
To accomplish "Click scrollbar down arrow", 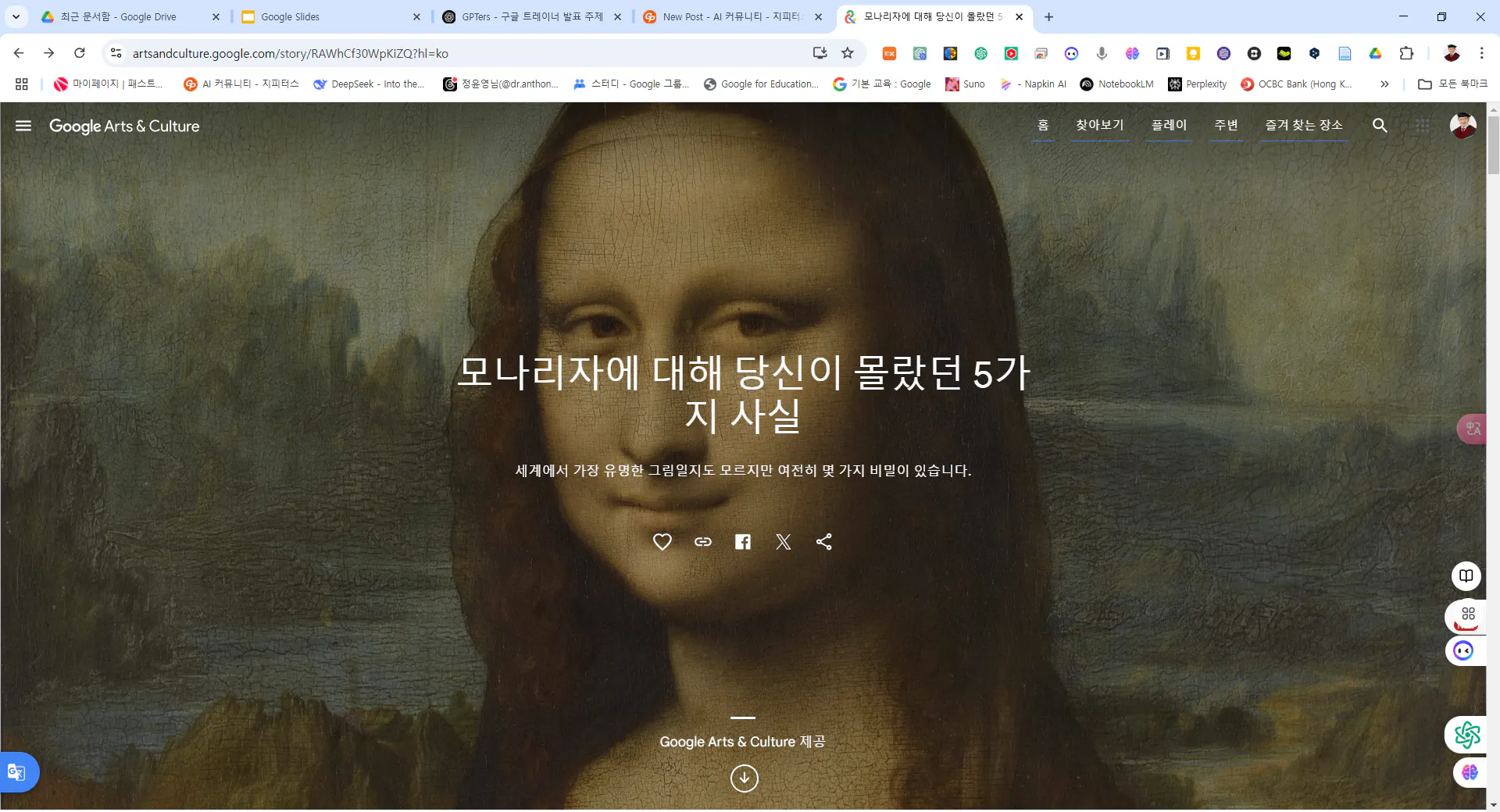I will [x=1493, y=804].
